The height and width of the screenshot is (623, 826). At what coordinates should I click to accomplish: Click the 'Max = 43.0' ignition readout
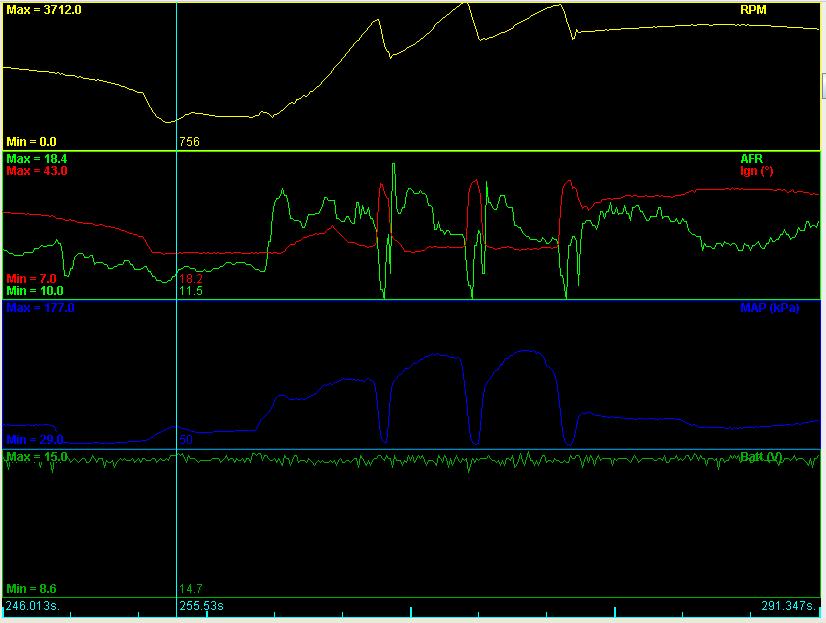pos(36,171)
